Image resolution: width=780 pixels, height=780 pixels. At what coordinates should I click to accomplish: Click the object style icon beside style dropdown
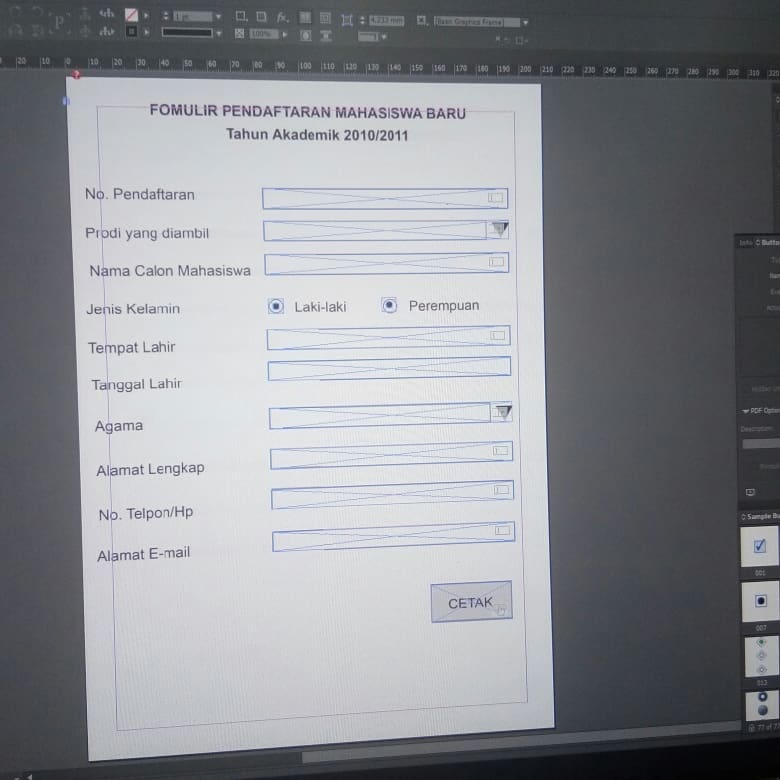click(422, 20)
